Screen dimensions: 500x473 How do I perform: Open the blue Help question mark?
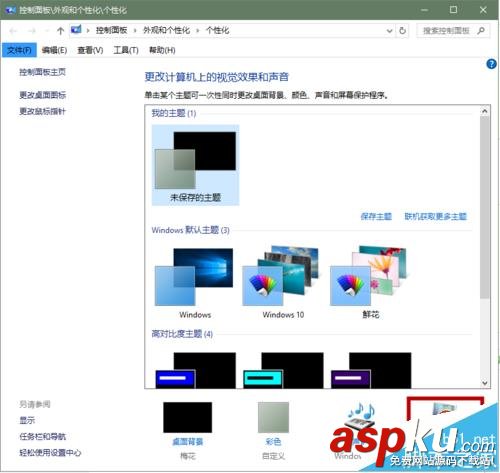tap(491, 64)
